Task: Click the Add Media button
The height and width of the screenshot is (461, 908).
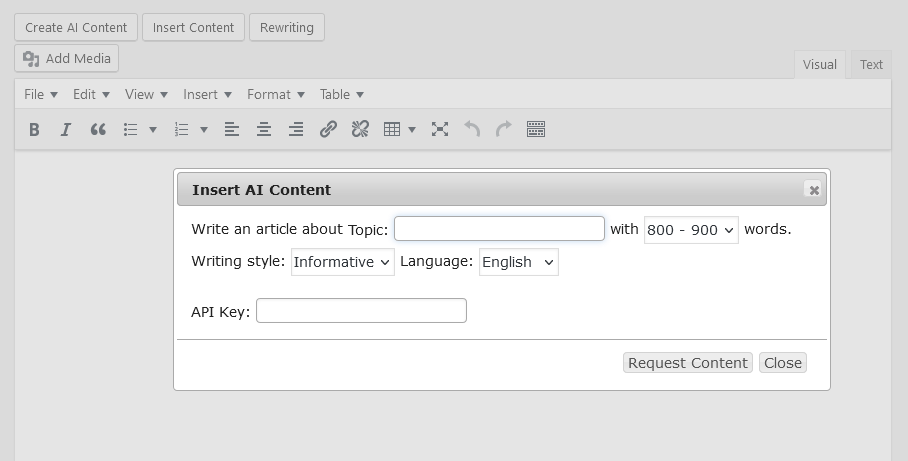Action: point(67,58)
